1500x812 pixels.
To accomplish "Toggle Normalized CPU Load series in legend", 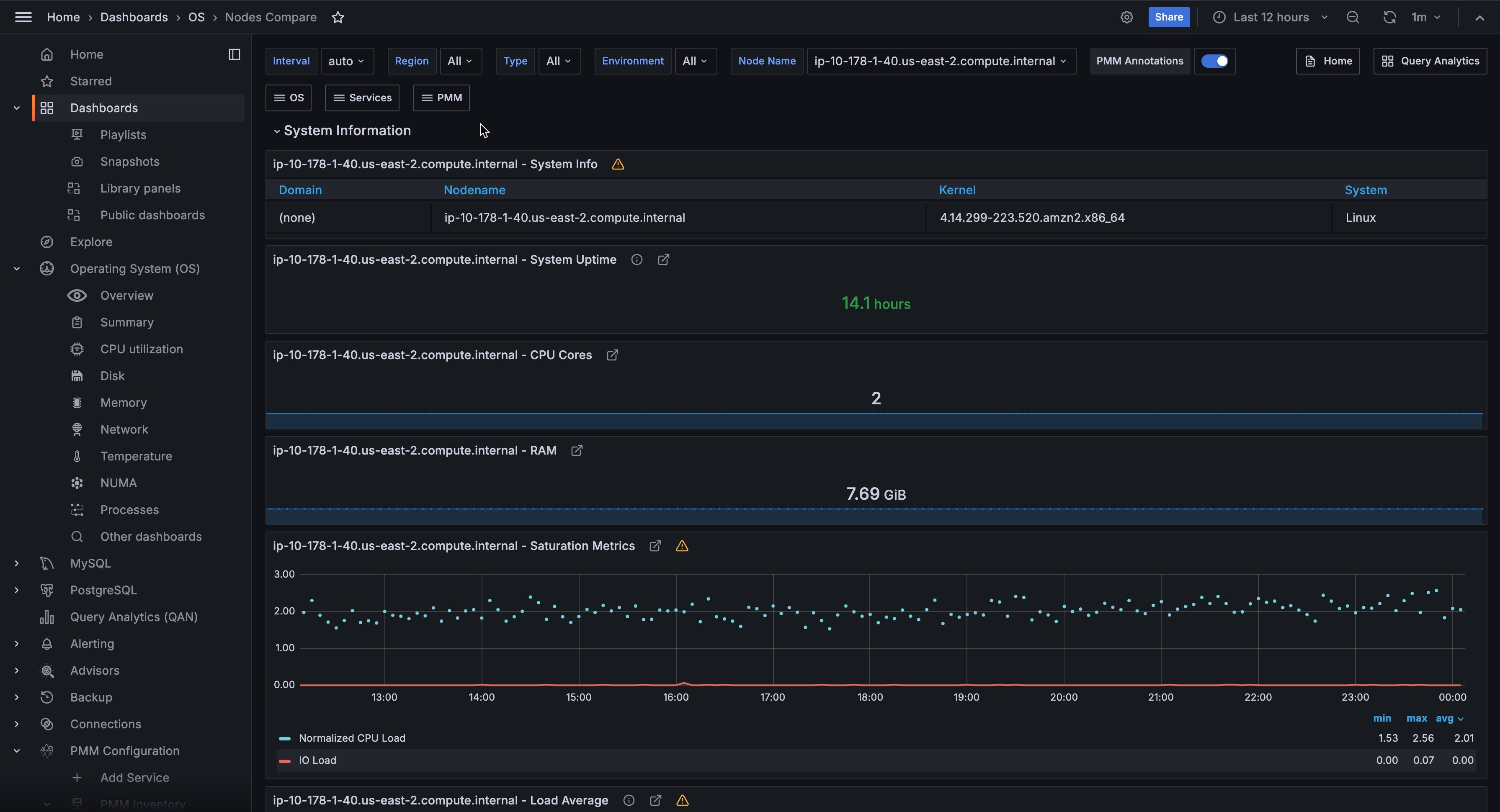I will pyautogui.click(x=352, y=738).
